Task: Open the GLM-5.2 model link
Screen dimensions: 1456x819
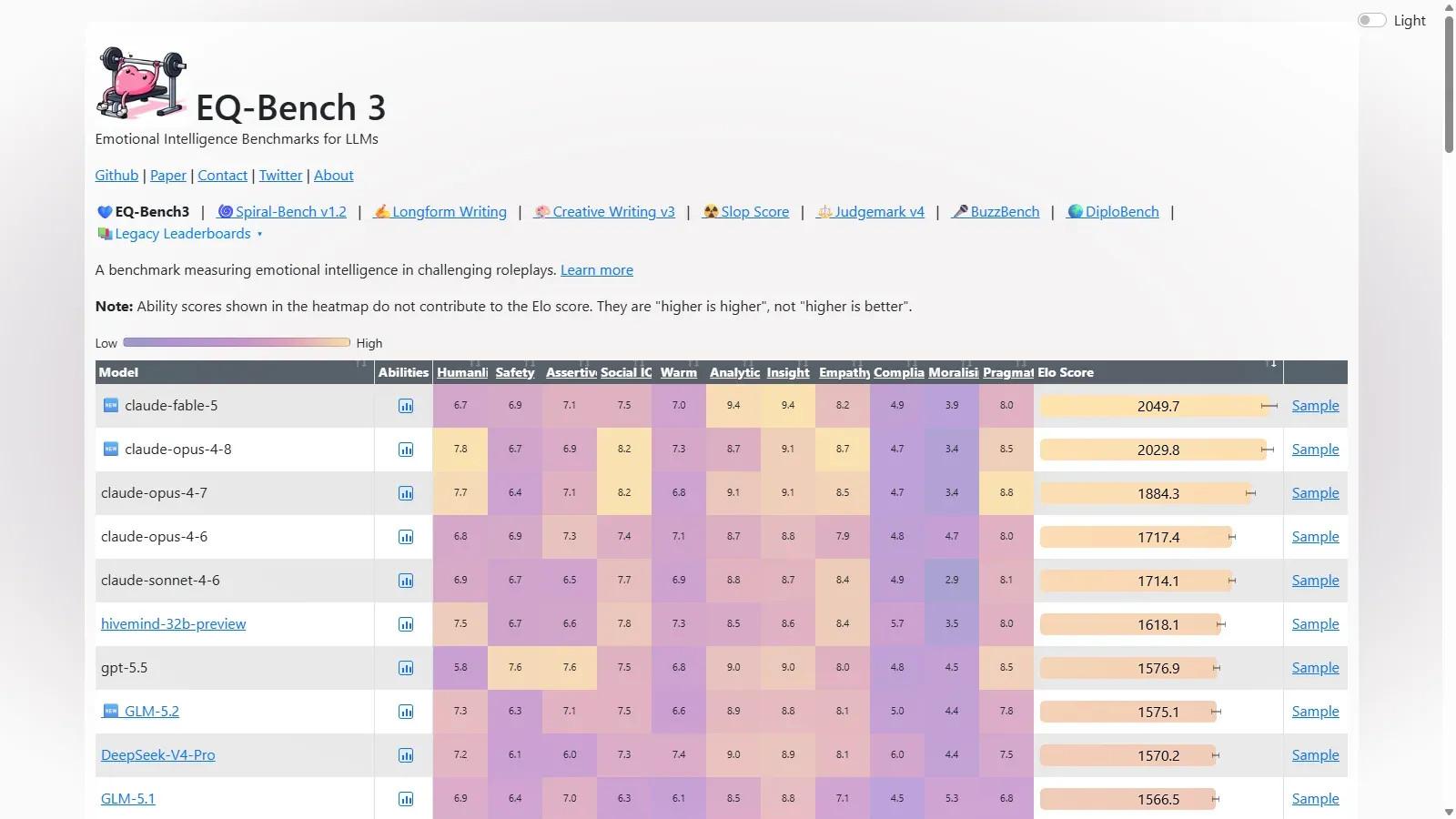Action: (141, 712)
